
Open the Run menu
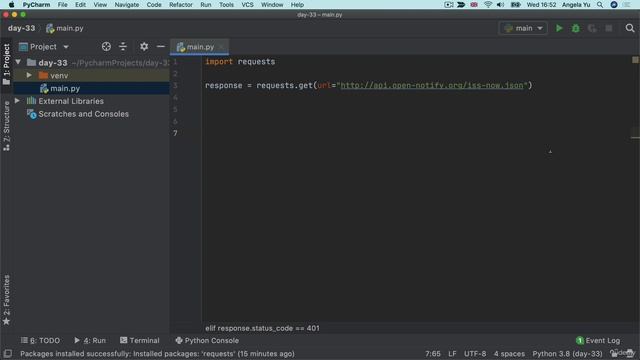pyautogui.click(x=206, y=4)
